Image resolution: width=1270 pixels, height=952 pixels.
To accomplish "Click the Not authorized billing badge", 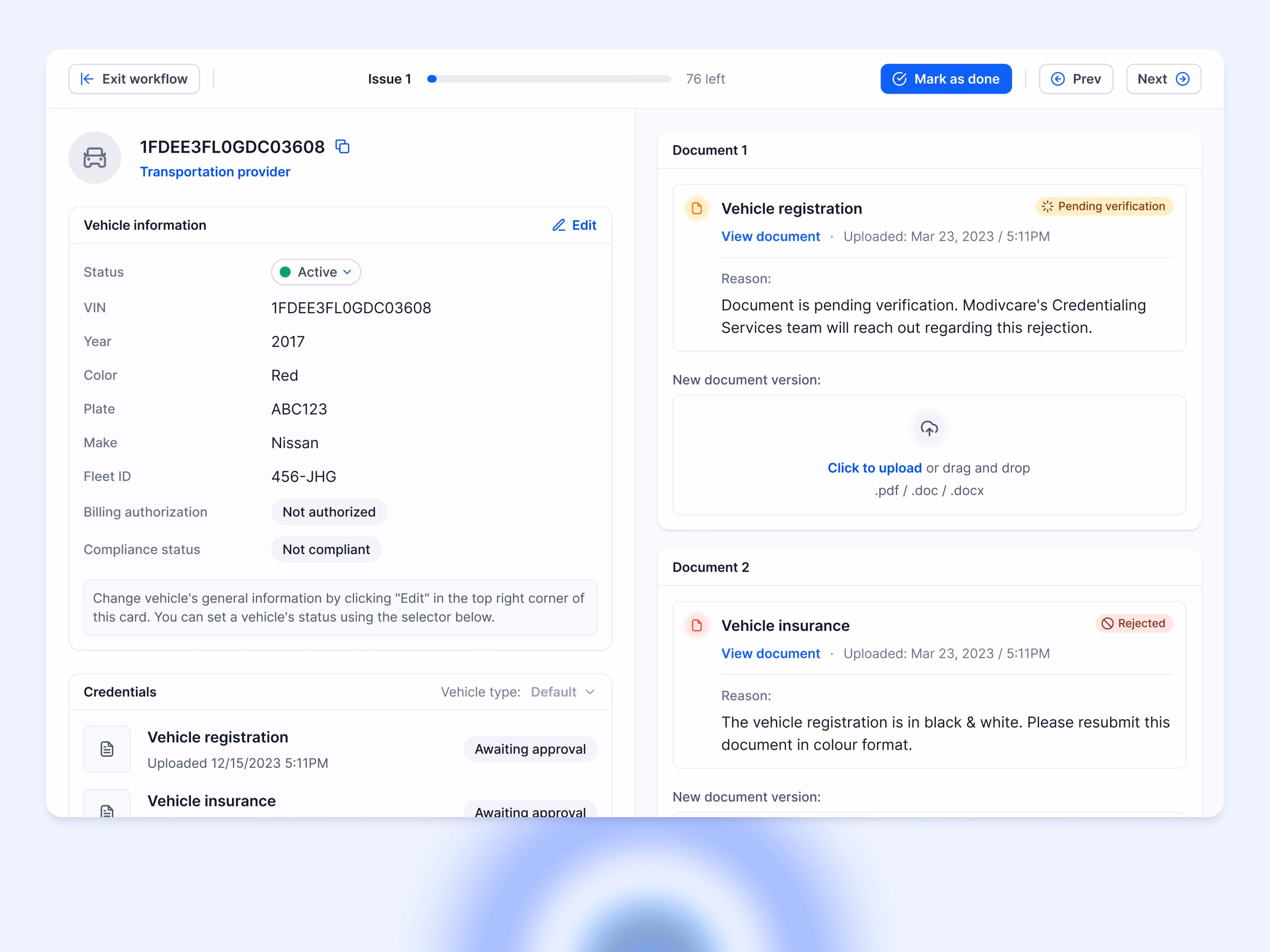I will coord(329,512).
